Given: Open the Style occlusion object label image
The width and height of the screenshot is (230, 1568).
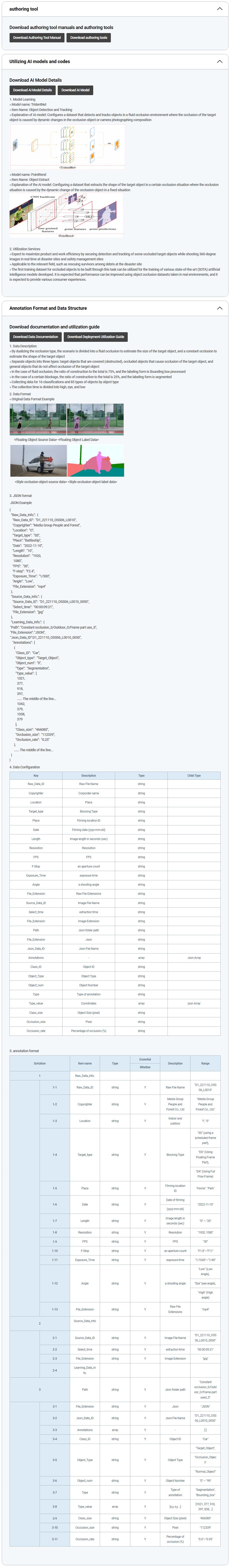Looking at the screenshot, I should 95,460.
